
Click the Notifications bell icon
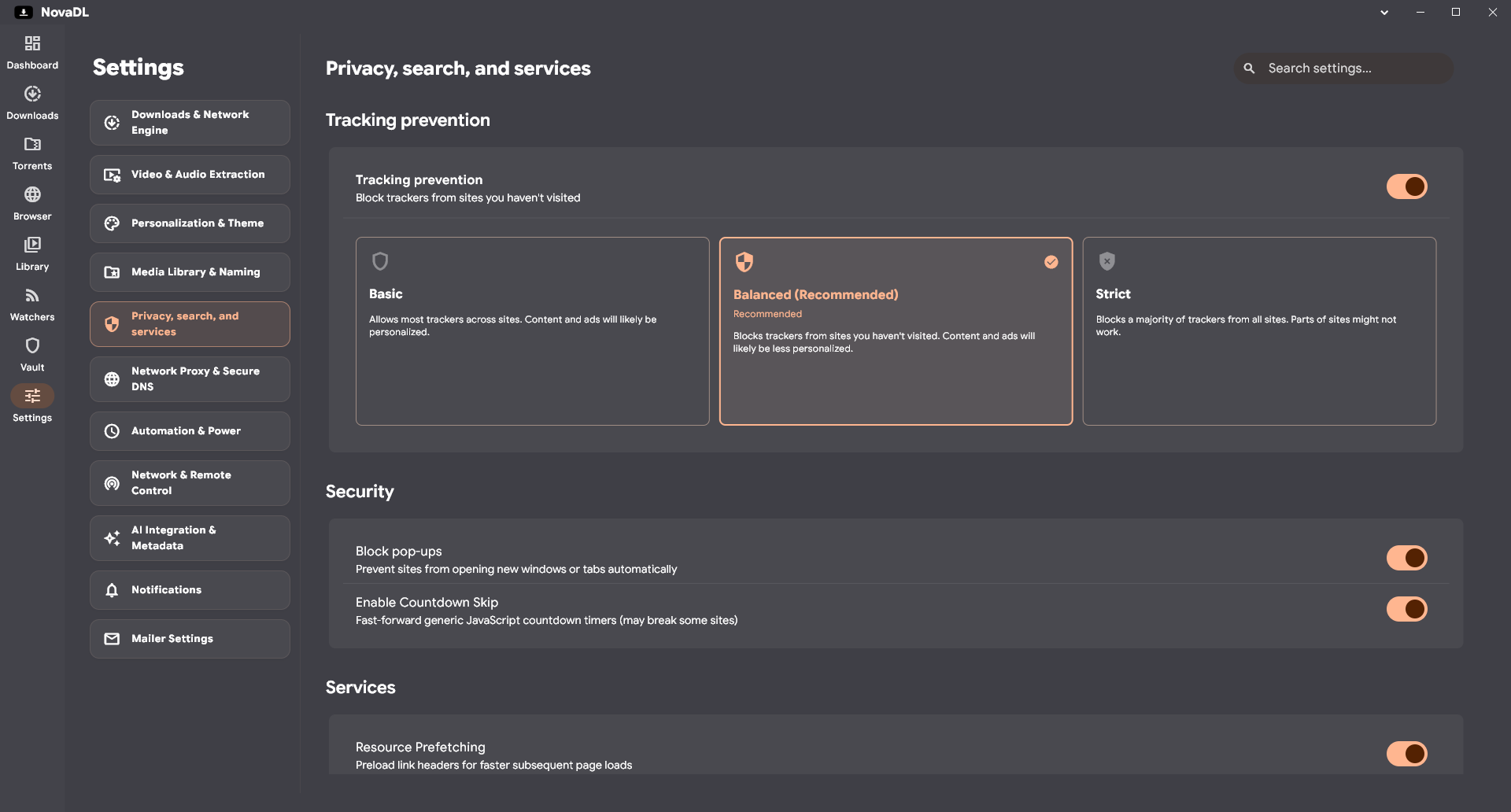(x=112, y=590)
